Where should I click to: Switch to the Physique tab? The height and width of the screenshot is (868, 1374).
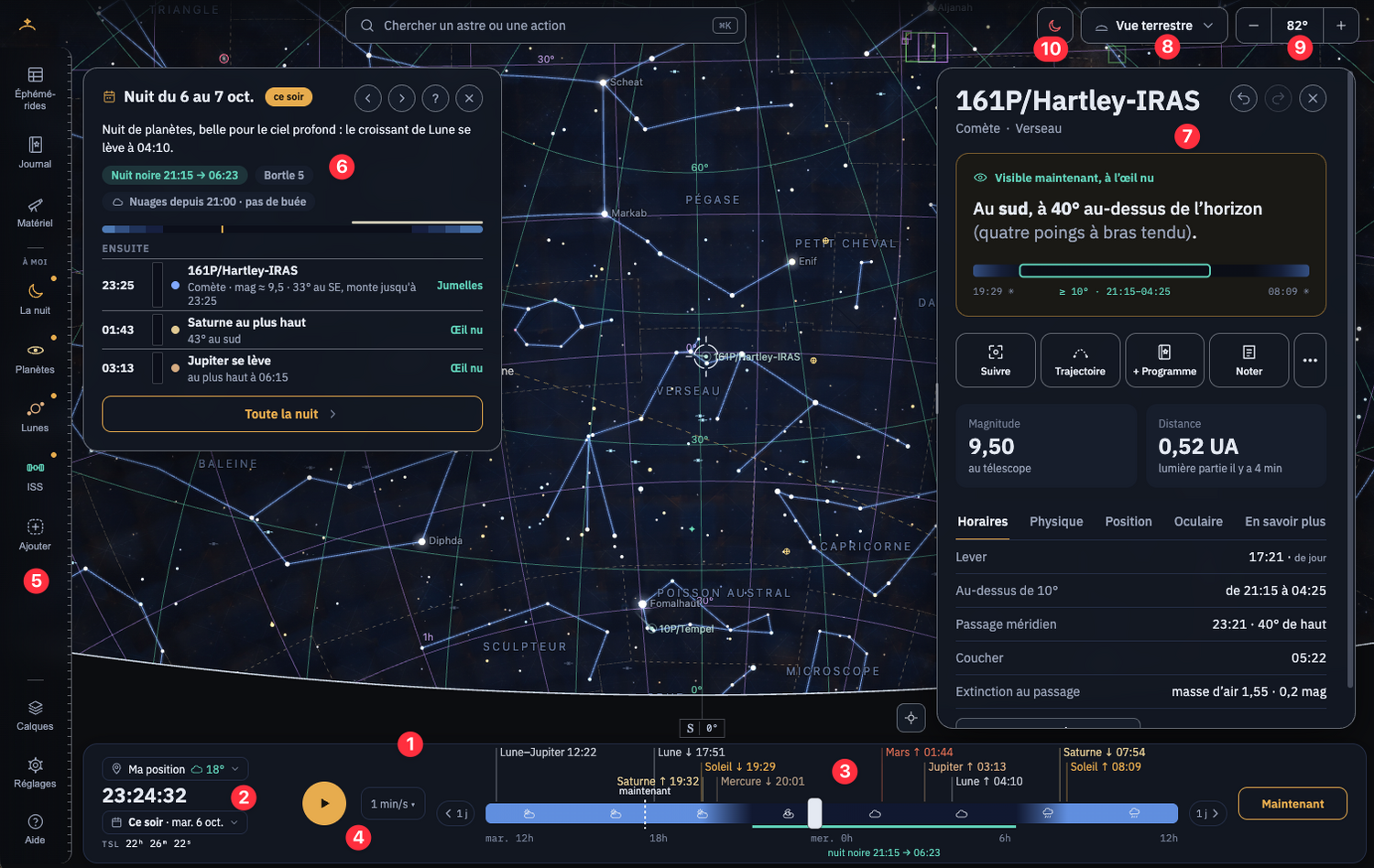tap(1056, 521)
